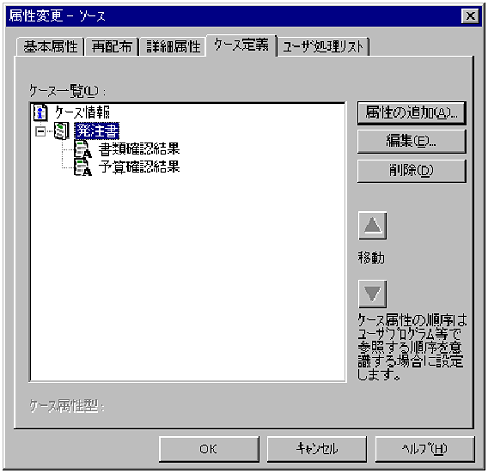This screenshot has height=473, width=488.
Task: Click the 予算確認結果 attribute icon
Action: [83, 167]
